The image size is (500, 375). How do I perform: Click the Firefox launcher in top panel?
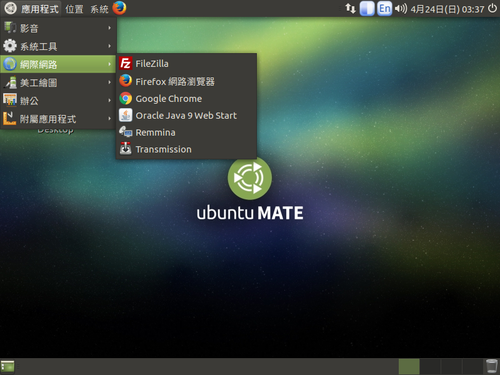[119, 8]
